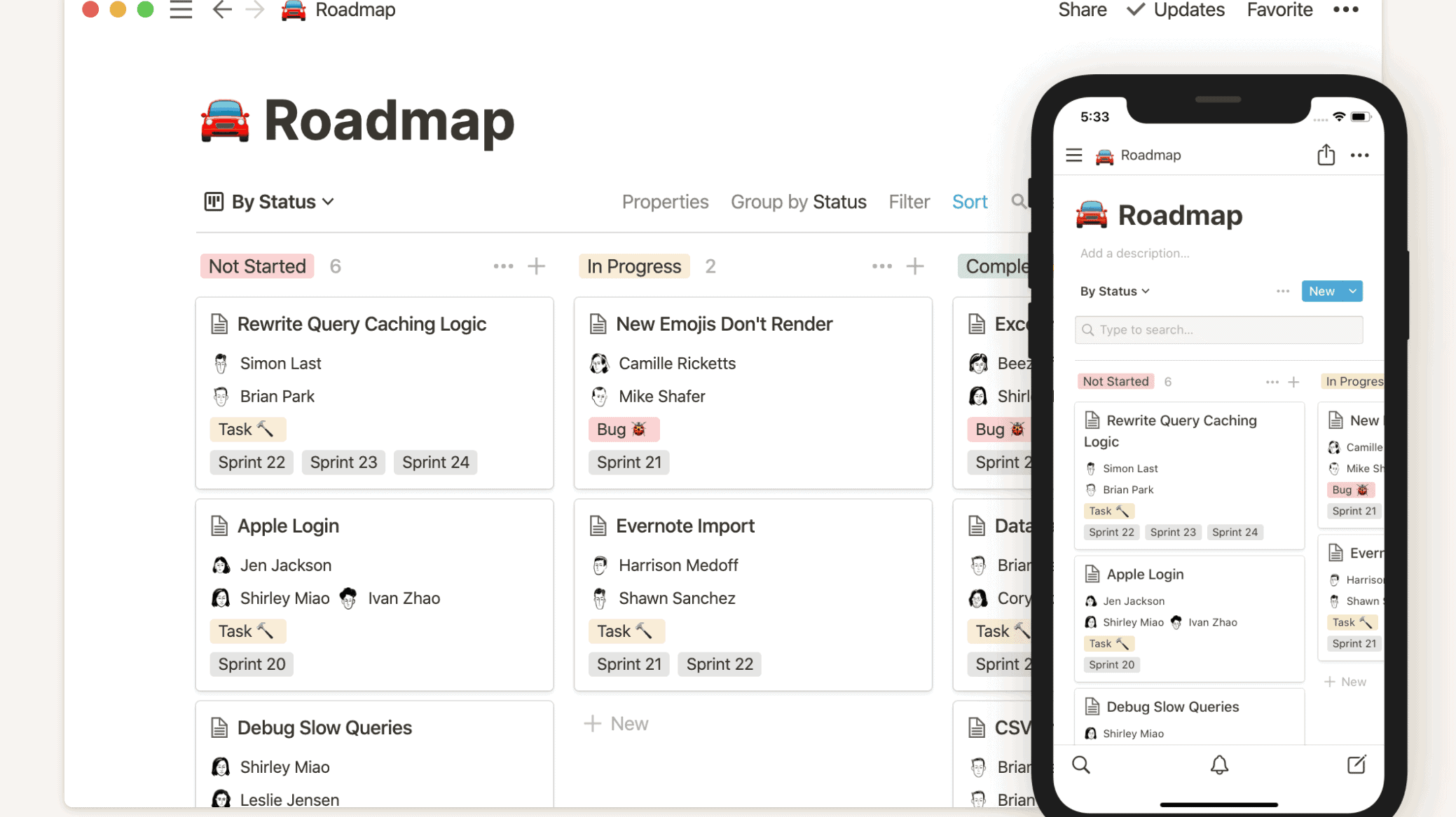Click the blue New button on the phone
Viewport: 1456px width, 817px height.
pyautogui.click(x=1321, y=291)
